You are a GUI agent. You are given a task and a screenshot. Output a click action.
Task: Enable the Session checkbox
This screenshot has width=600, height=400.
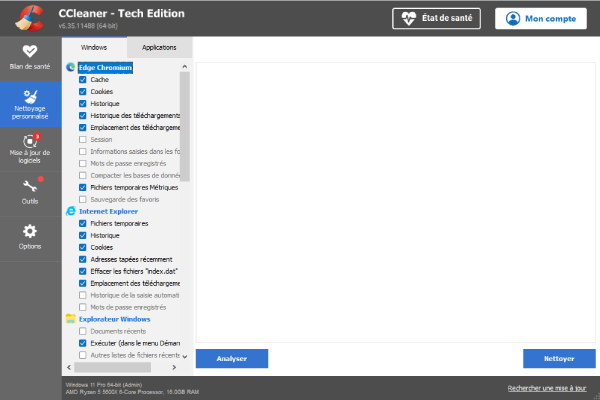[83, 139]
